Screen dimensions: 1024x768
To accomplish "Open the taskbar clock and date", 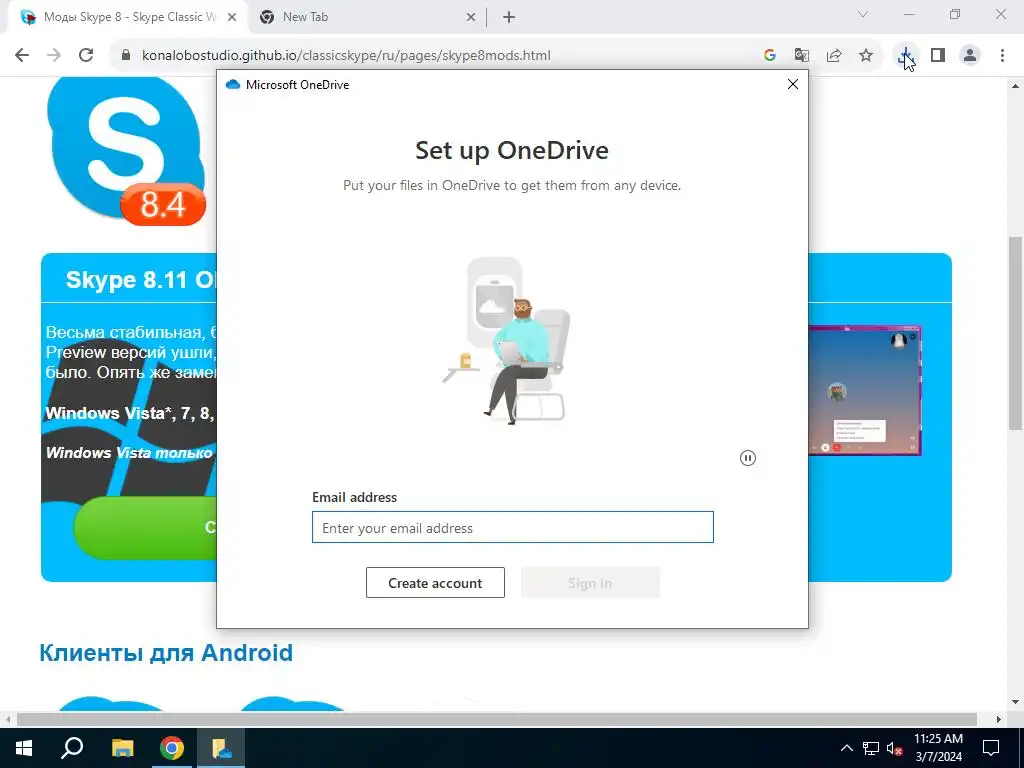I will coord(938,748).
